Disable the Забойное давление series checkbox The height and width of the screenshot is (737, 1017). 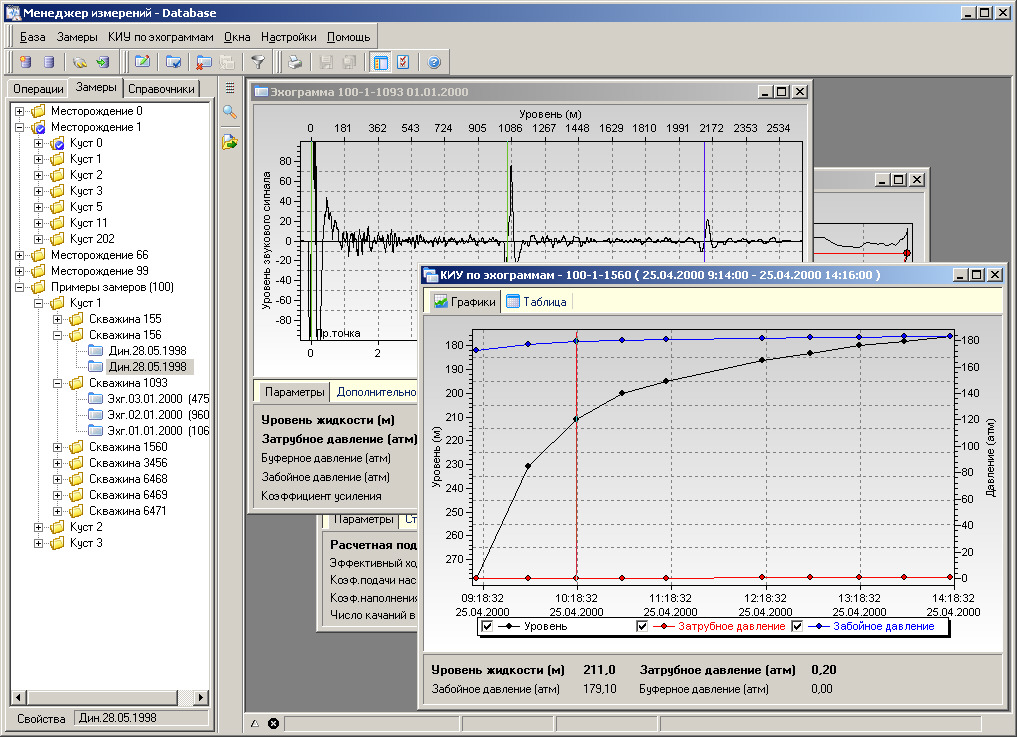pos(799,626)
